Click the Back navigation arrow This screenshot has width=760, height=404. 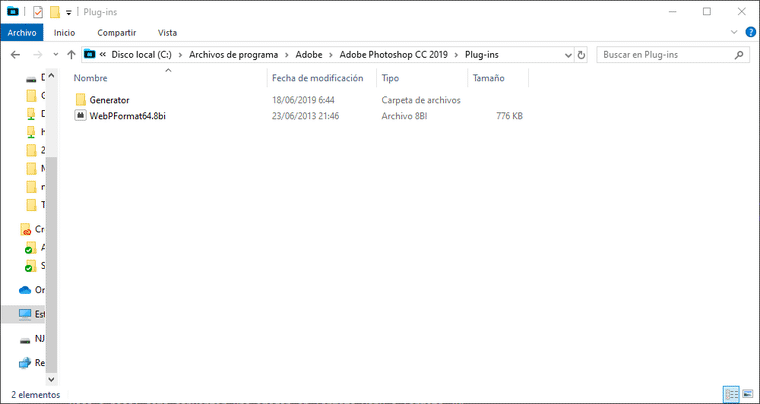tap(16, 55)
